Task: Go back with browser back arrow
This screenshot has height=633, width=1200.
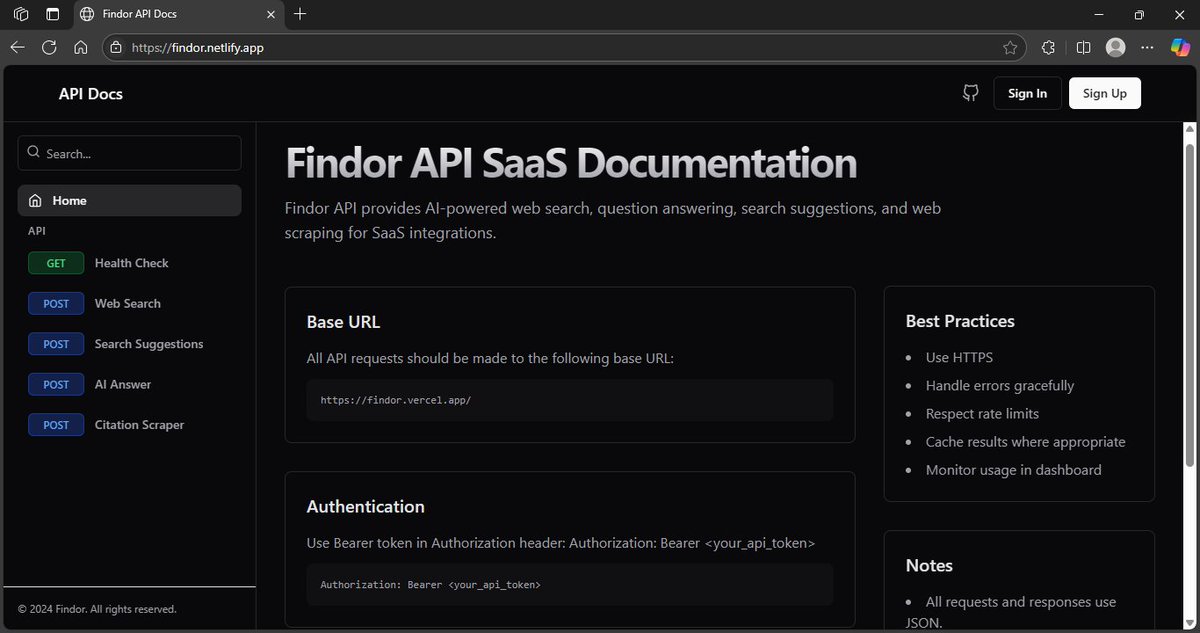Action: (17, 47)
